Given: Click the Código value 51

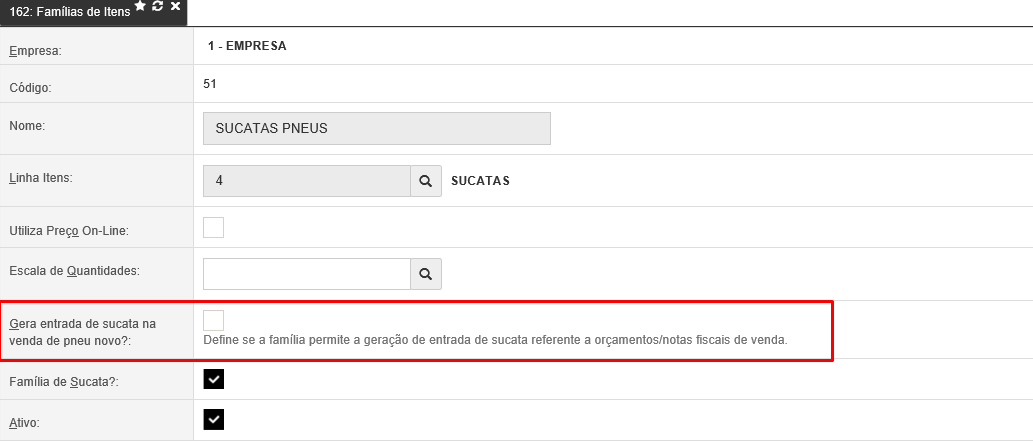Looking at the screenshot, I should click(x=210, y=84).
